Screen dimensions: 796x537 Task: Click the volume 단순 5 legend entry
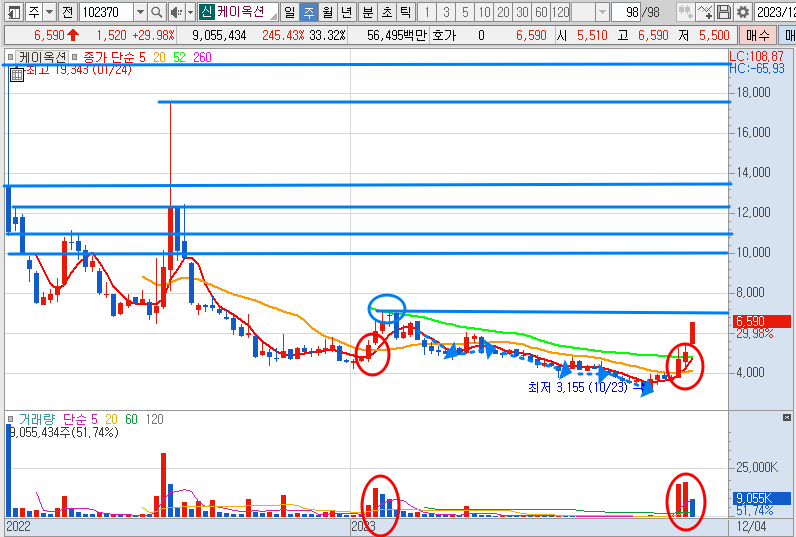[x=80, y=419]
